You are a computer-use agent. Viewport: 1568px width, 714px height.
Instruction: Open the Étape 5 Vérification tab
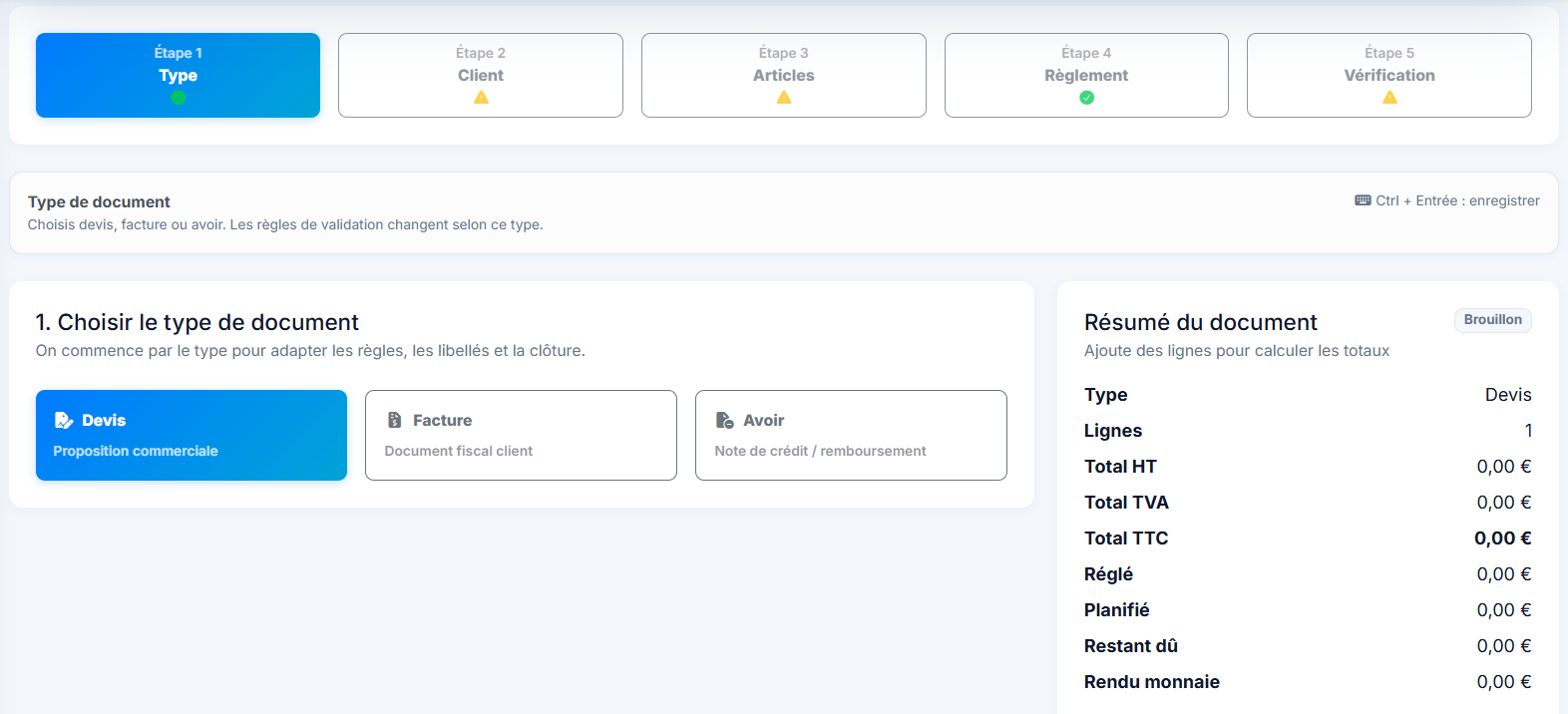pyautogui.click(x=1389, y=75)
